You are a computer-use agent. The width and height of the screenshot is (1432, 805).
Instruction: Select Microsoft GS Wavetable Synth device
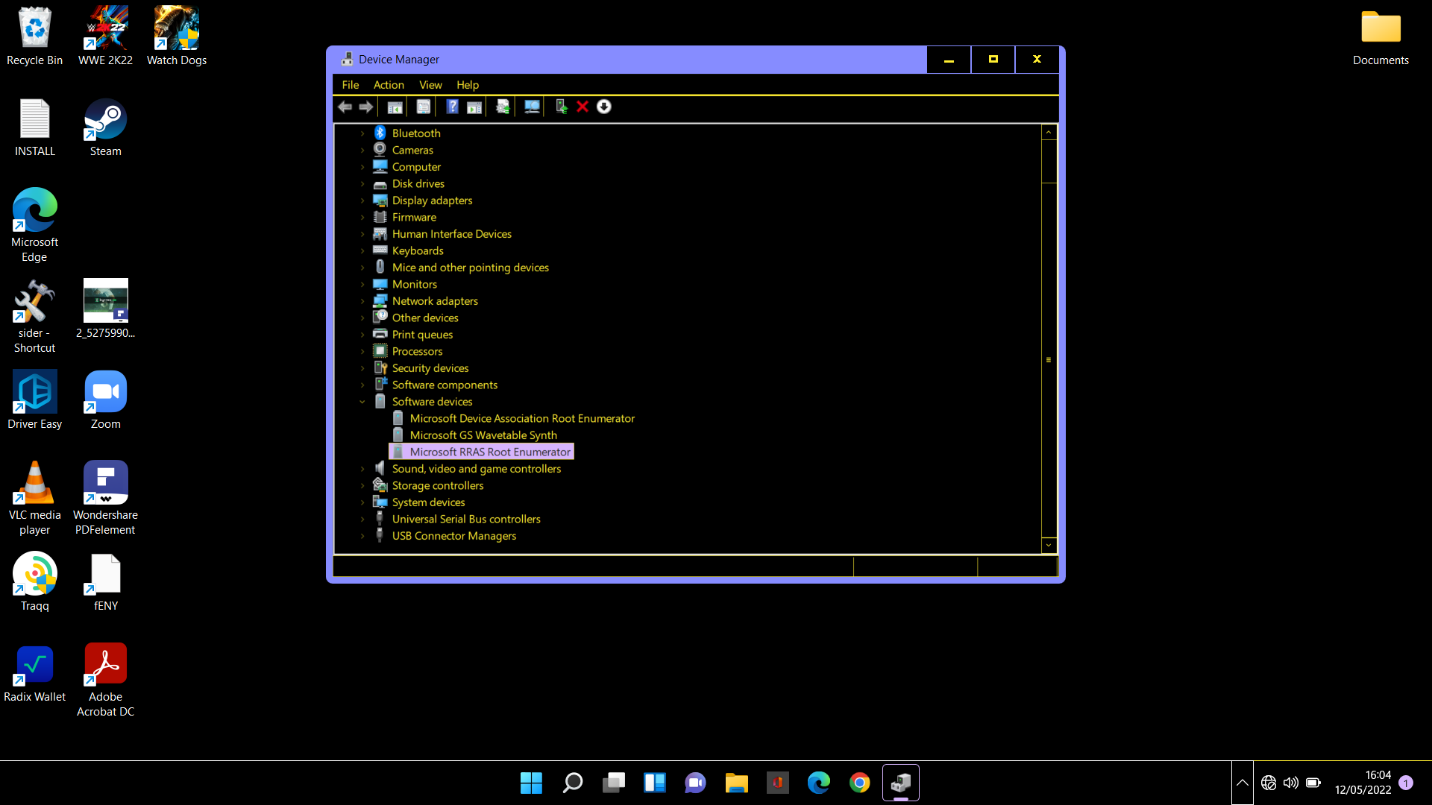(x=483, y=435)
